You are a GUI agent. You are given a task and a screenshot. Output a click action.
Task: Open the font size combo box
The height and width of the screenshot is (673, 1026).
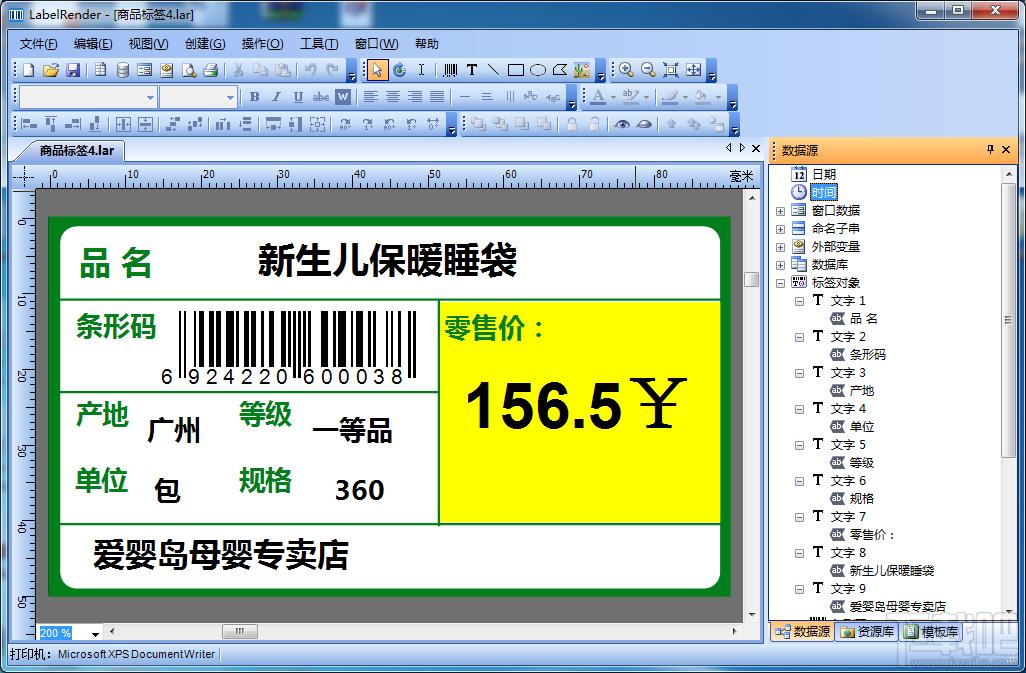pos(198,97)
